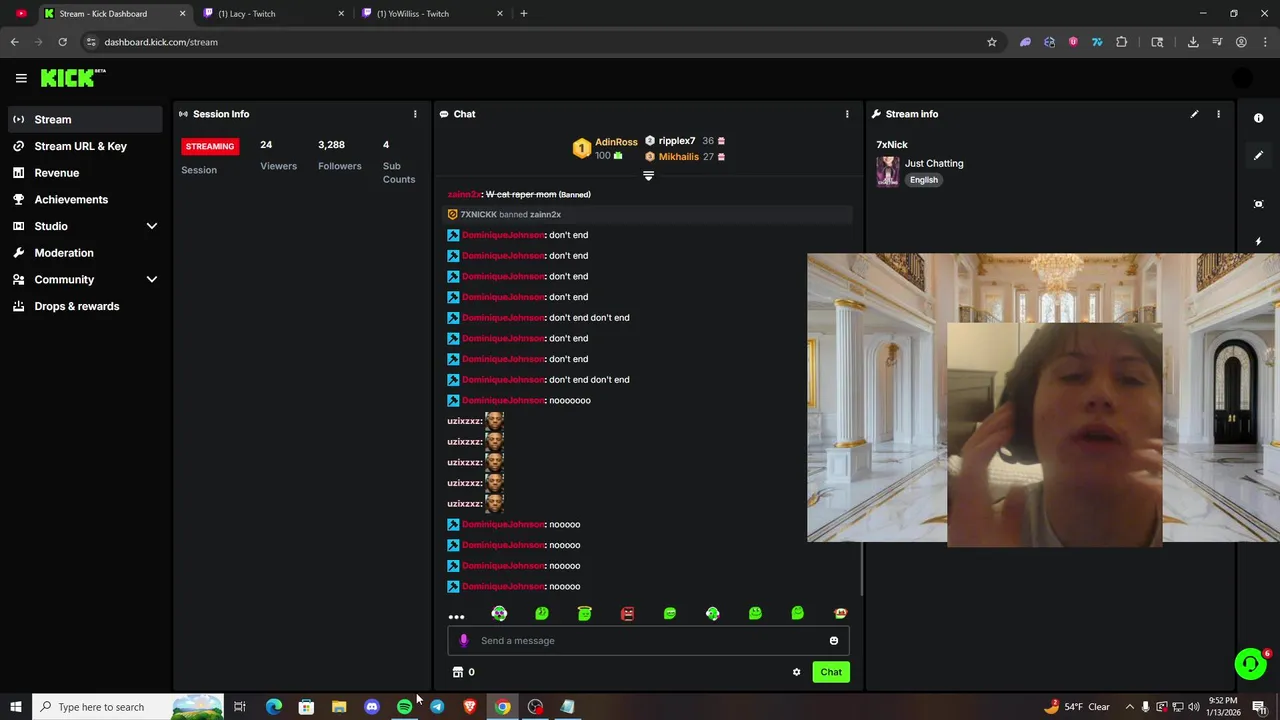Viewport: 1280px width, 720px height.
Task: Open the Achievements page
Action: 85,199
